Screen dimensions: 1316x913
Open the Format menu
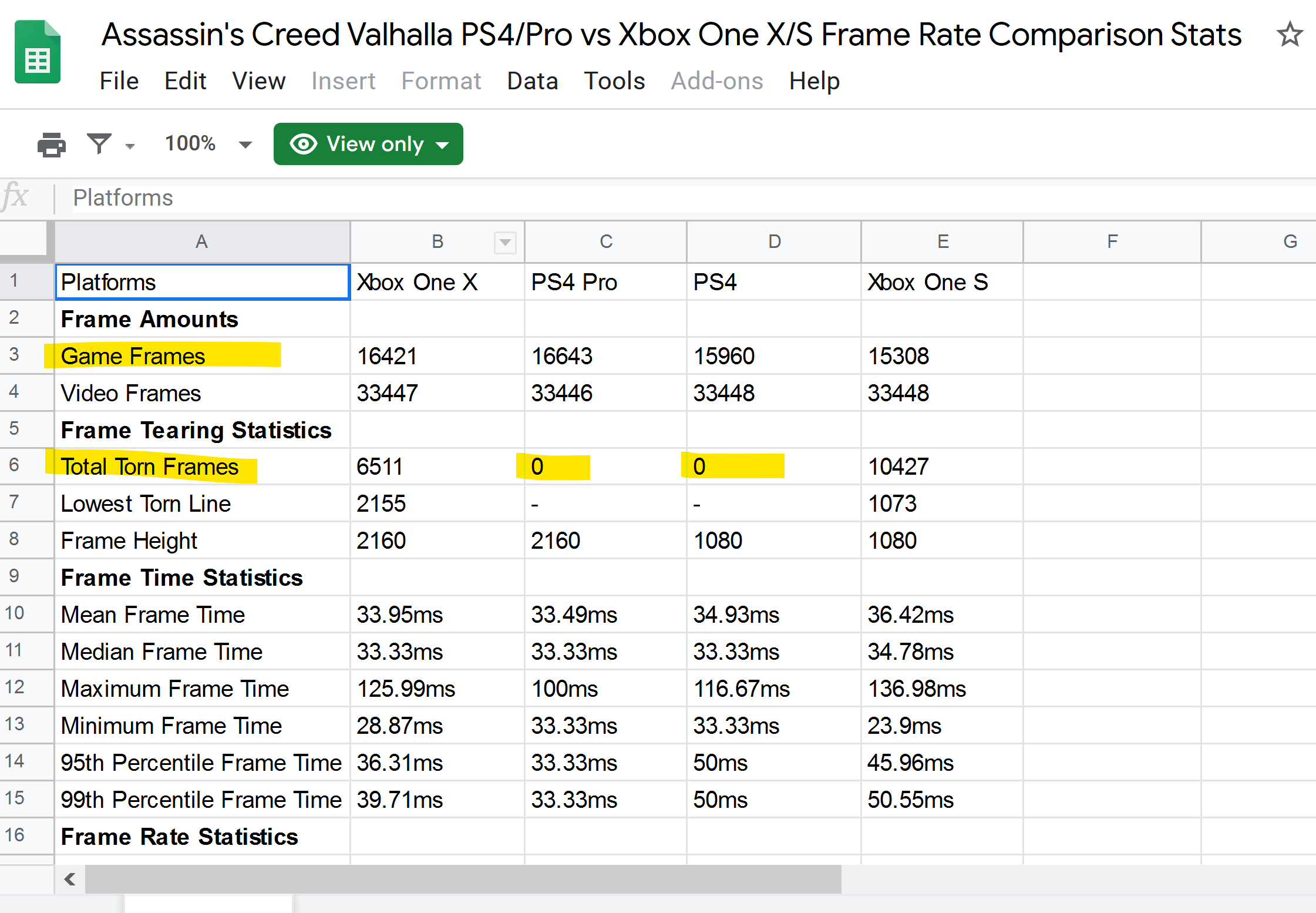[441, 81]
